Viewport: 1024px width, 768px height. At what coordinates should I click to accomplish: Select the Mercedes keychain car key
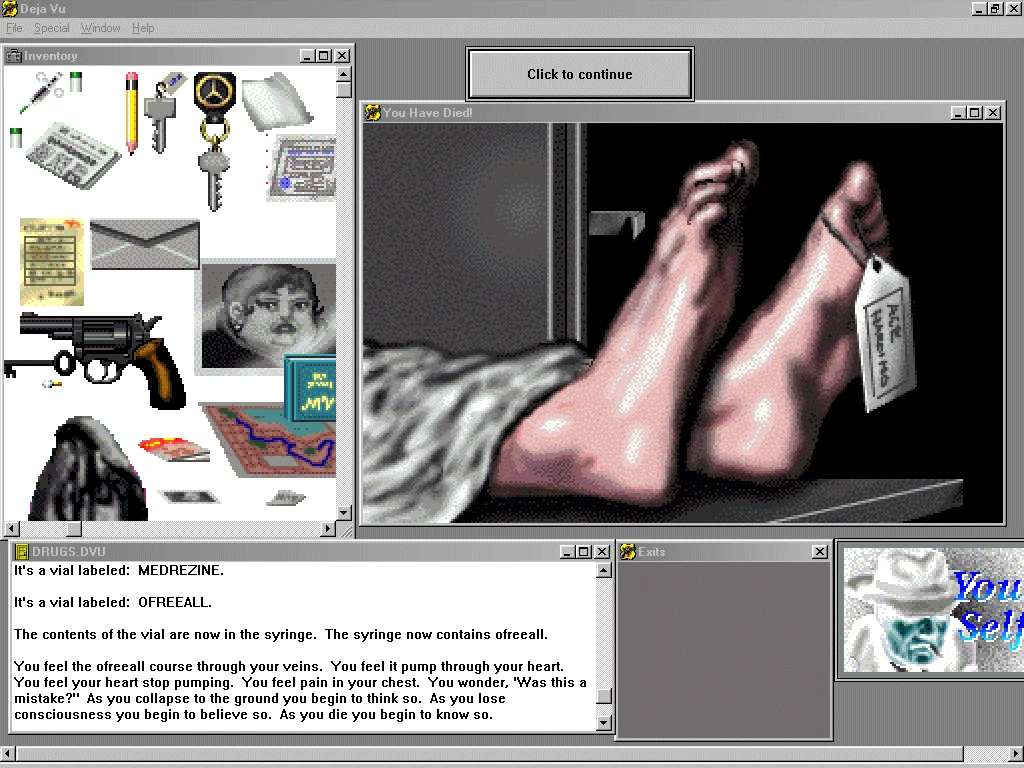(214, 141)
